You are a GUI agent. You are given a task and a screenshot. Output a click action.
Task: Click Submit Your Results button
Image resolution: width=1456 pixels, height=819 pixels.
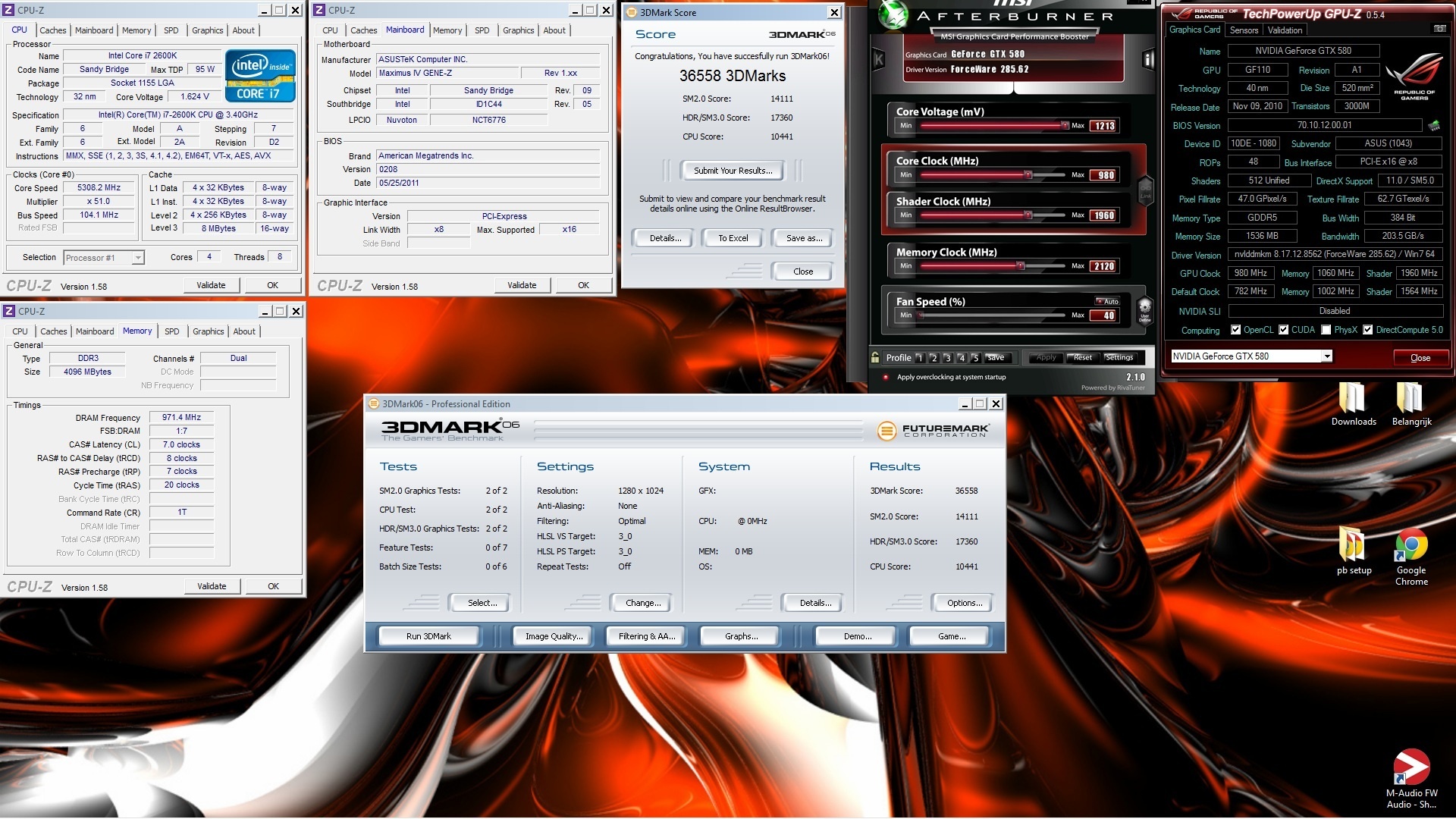tap(733, 171)
